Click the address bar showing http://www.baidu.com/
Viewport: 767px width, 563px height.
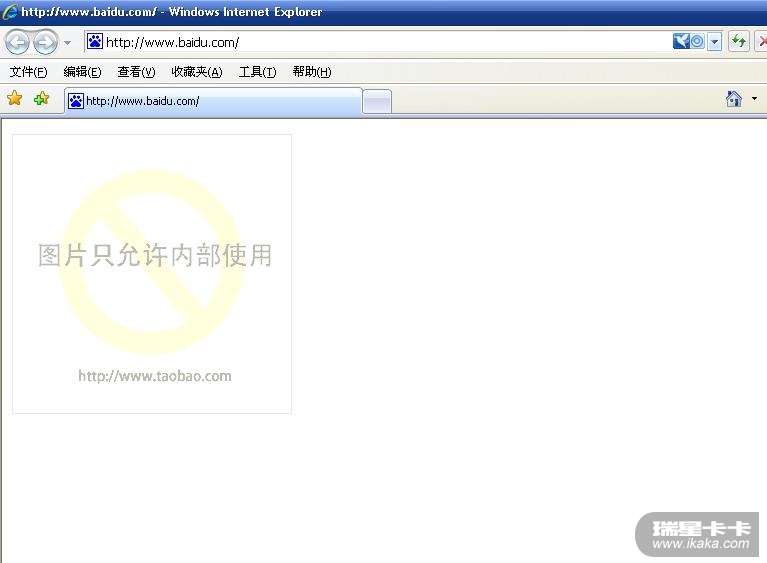(377, 42)
